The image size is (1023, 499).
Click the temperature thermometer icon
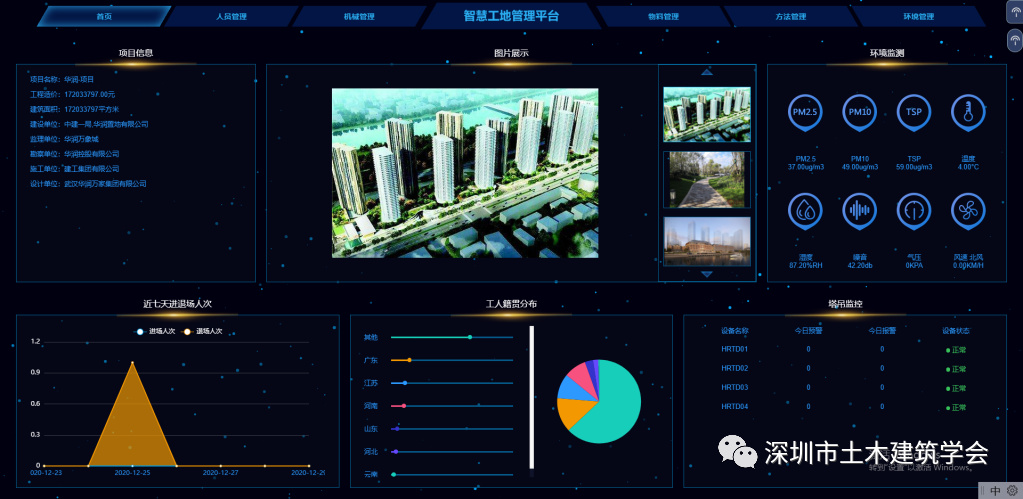coord(967,113)
